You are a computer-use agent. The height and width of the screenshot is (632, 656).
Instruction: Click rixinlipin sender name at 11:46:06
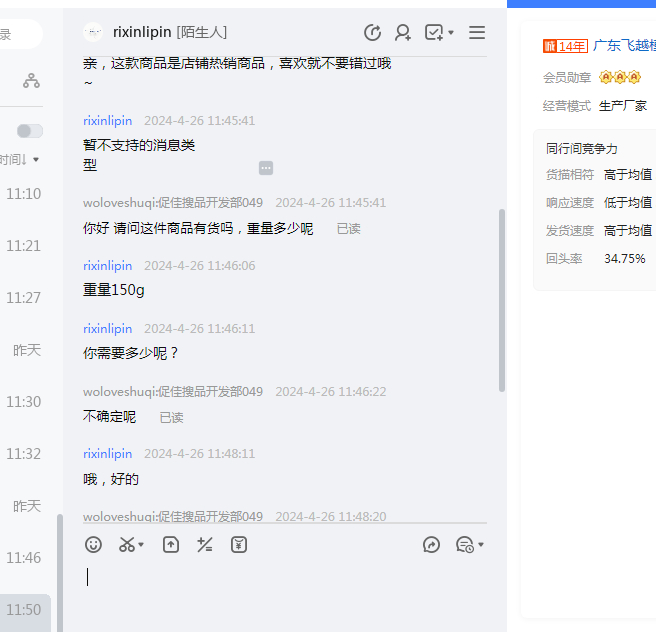click(108, 266)
